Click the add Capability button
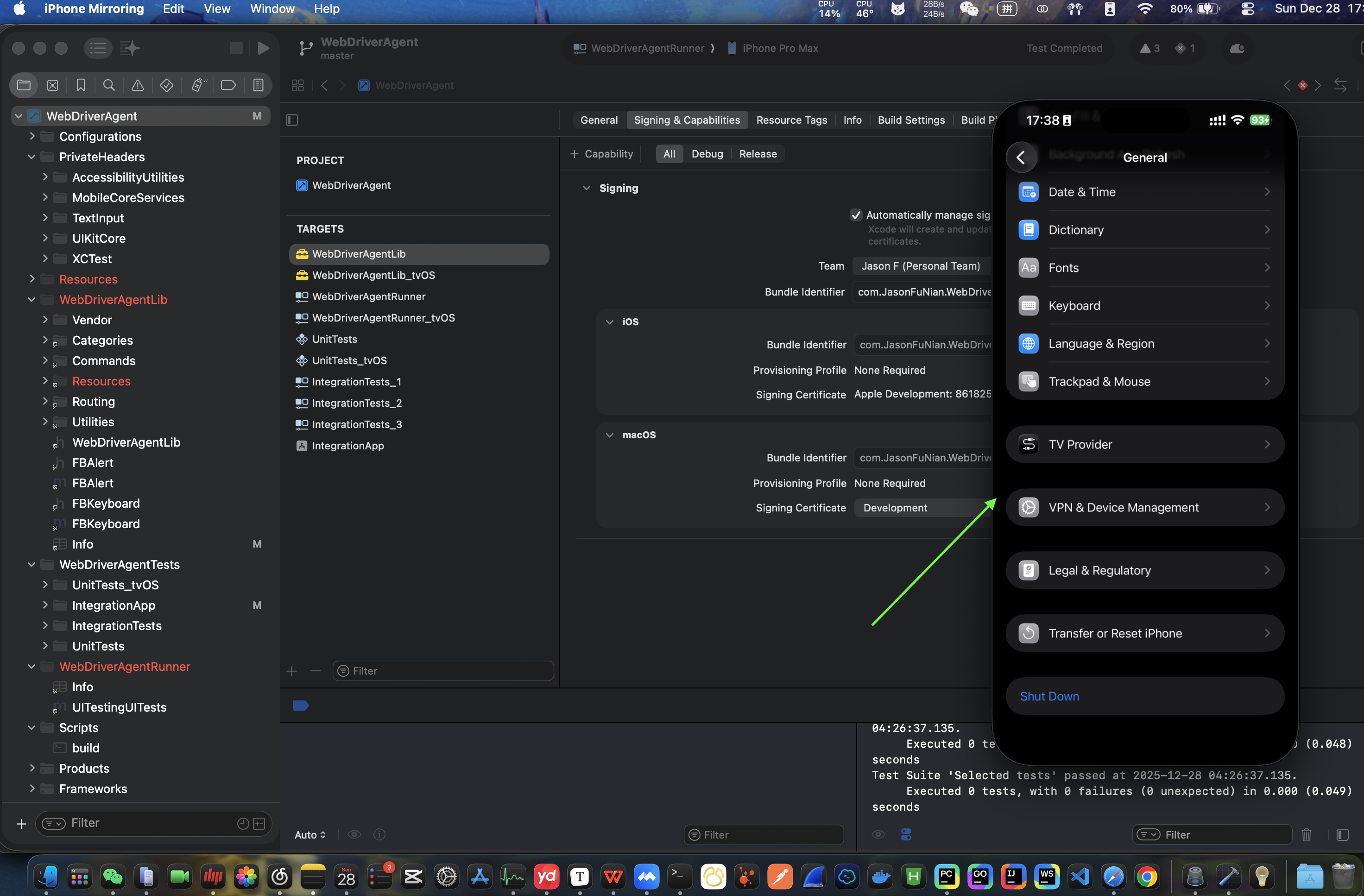The image size is (1364, 896). pyautogui.click(x=602, y=154)
